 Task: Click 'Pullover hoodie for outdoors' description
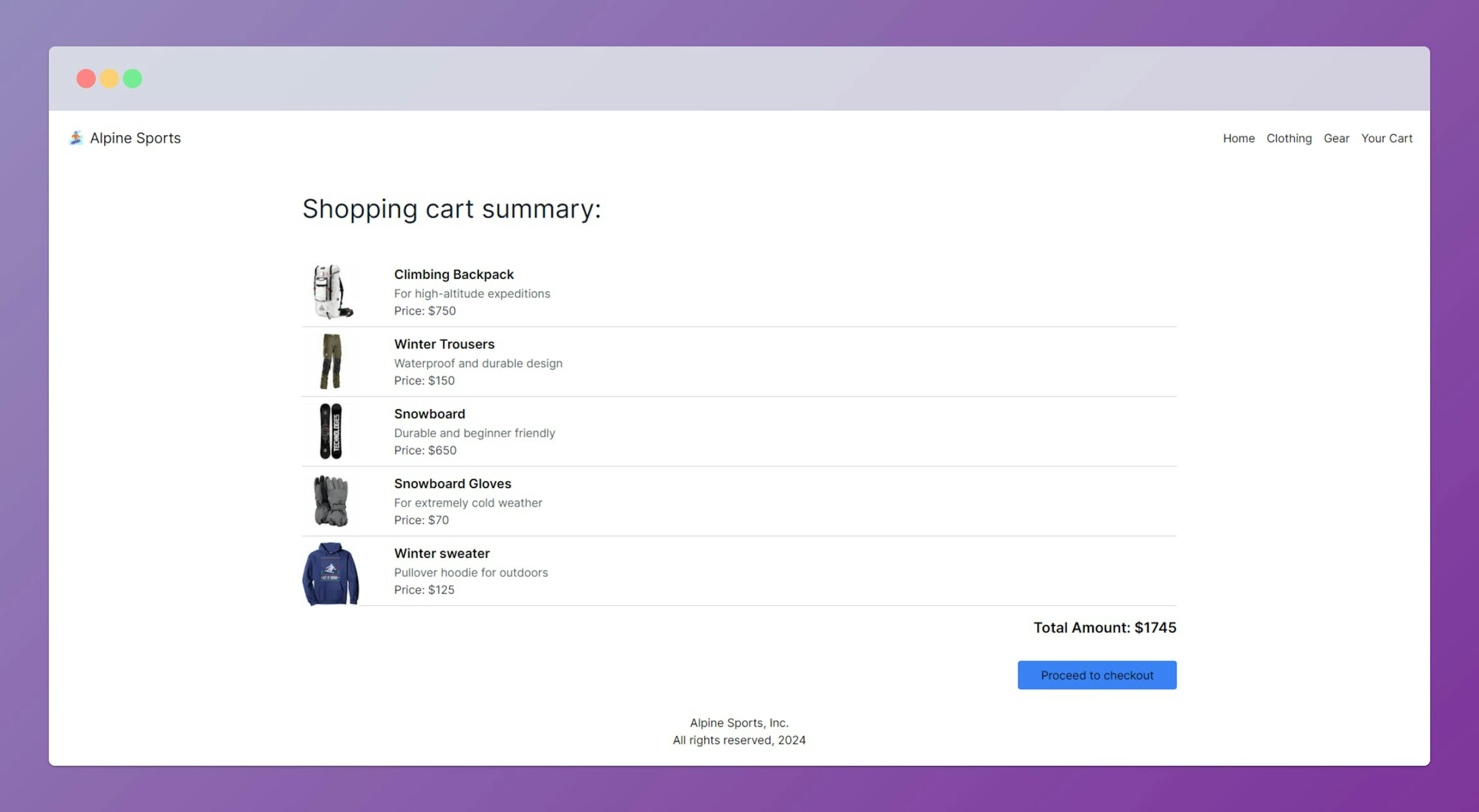click(471, 572)
